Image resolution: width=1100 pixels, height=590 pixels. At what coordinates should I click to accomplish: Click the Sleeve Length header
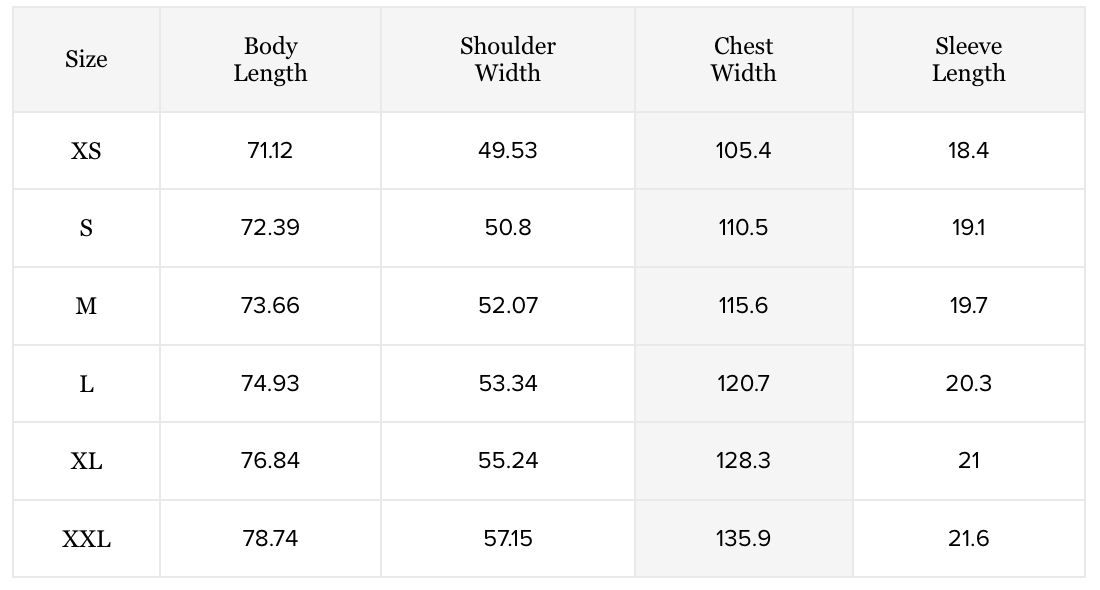(x=968, y=60)
